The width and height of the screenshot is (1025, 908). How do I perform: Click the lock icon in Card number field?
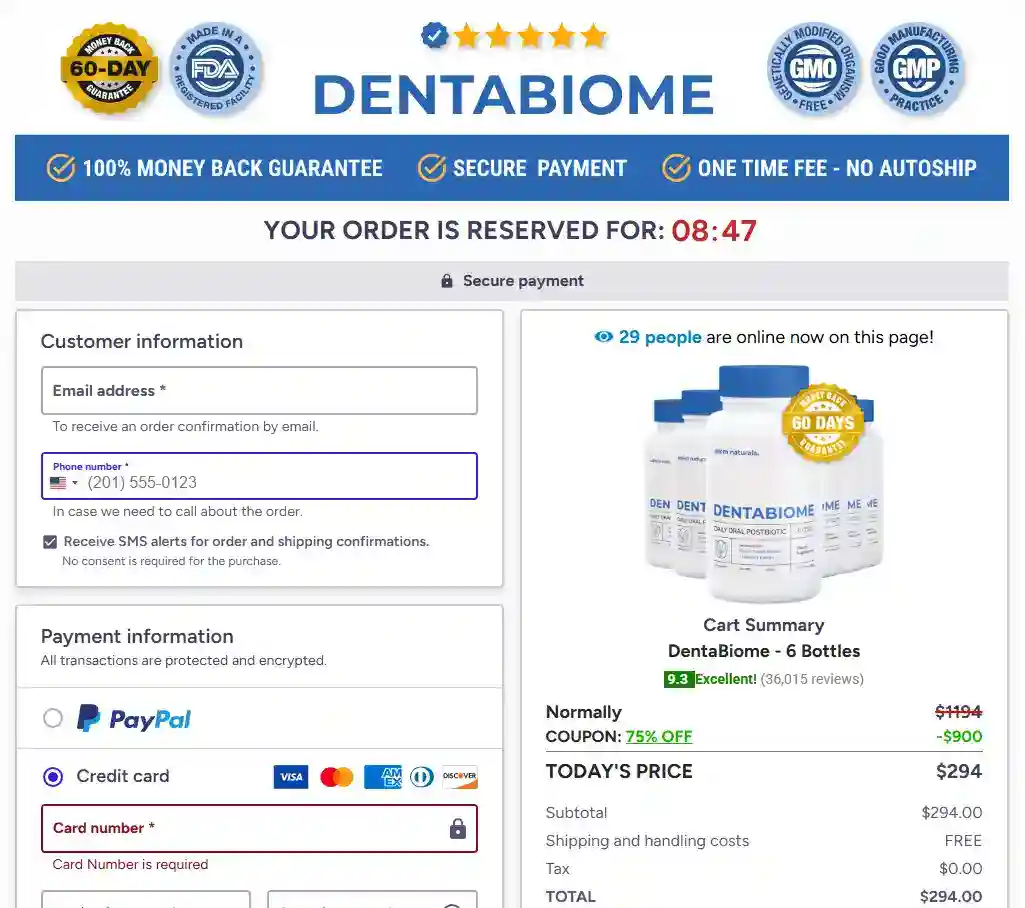458,828
